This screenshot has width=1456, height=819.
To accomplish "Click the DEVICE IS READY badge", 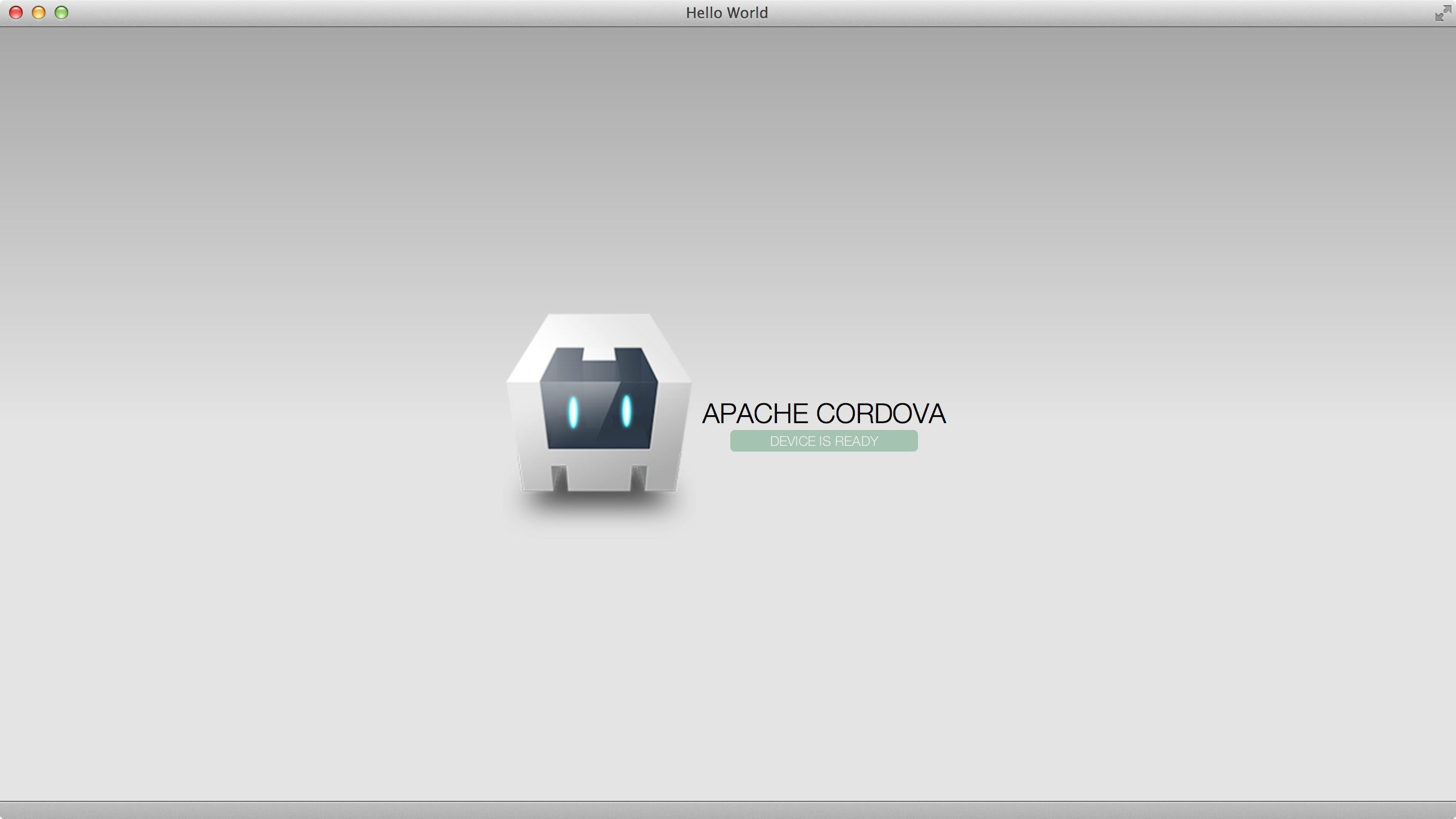I will [x=824, y=441].
